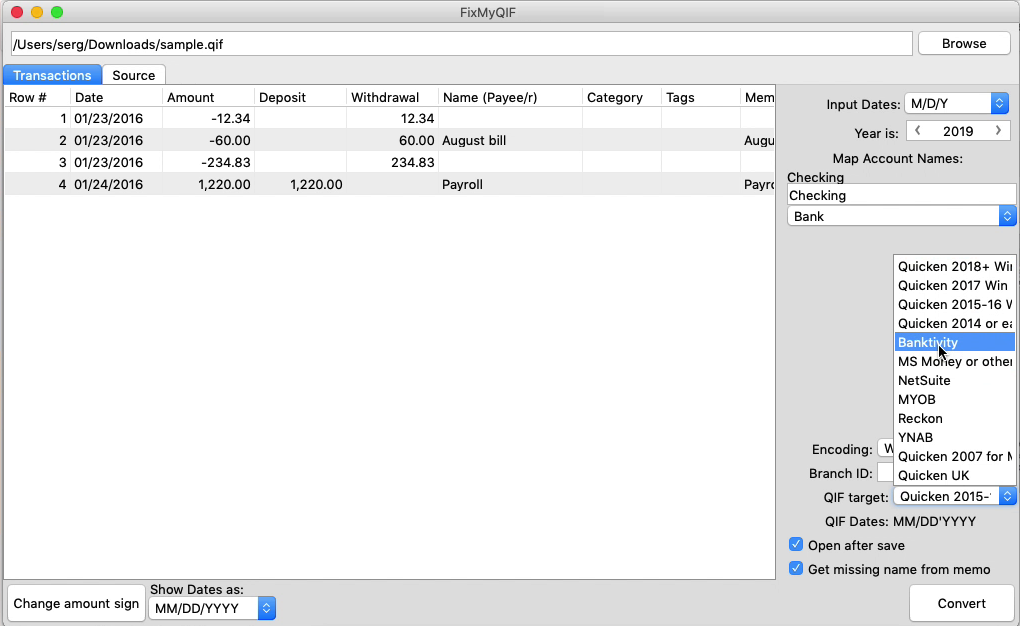Click the Payroll payee cell

coord(511,184)
